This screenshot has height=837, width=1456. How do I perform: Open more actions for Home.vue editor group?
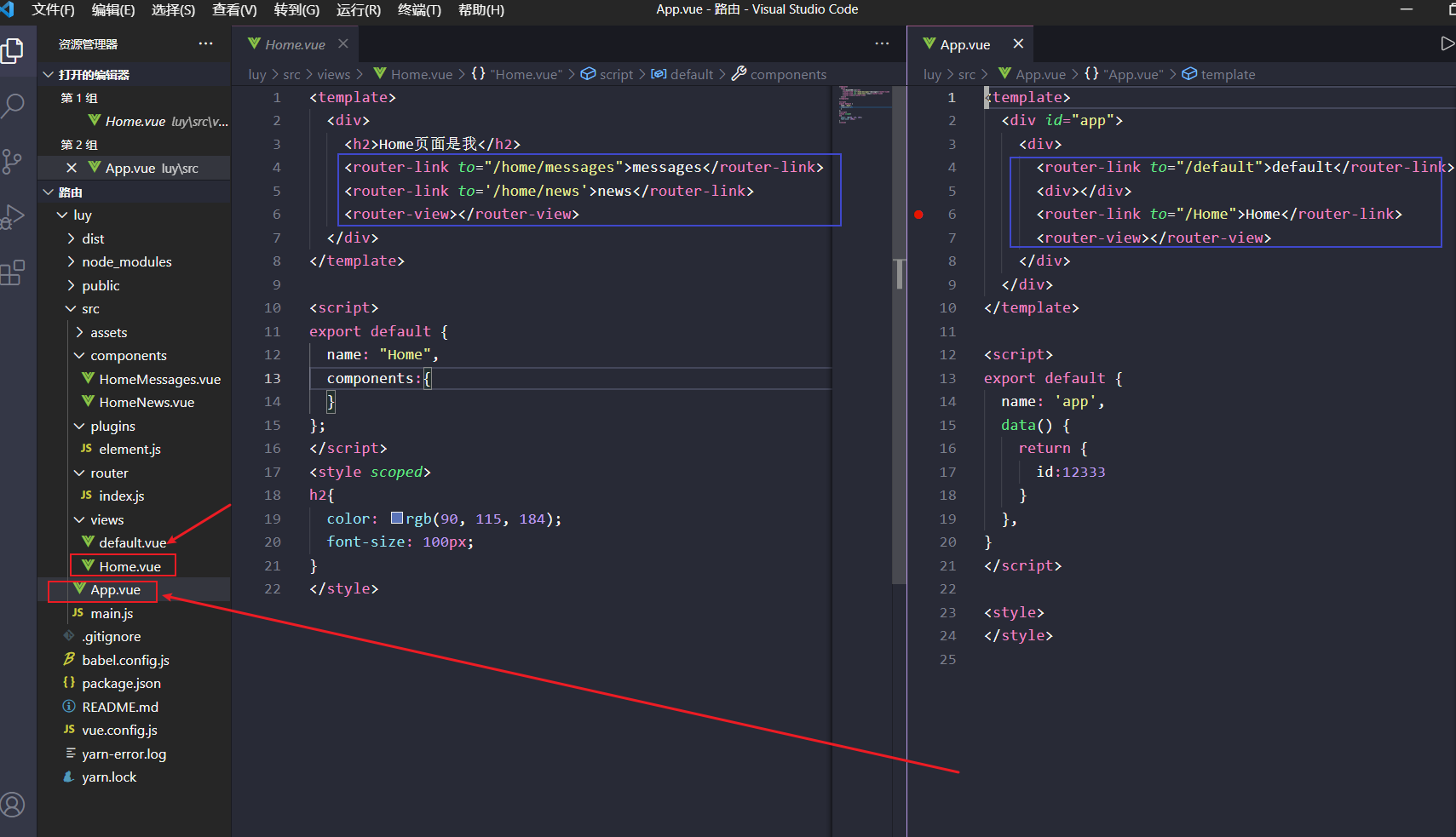882,43
